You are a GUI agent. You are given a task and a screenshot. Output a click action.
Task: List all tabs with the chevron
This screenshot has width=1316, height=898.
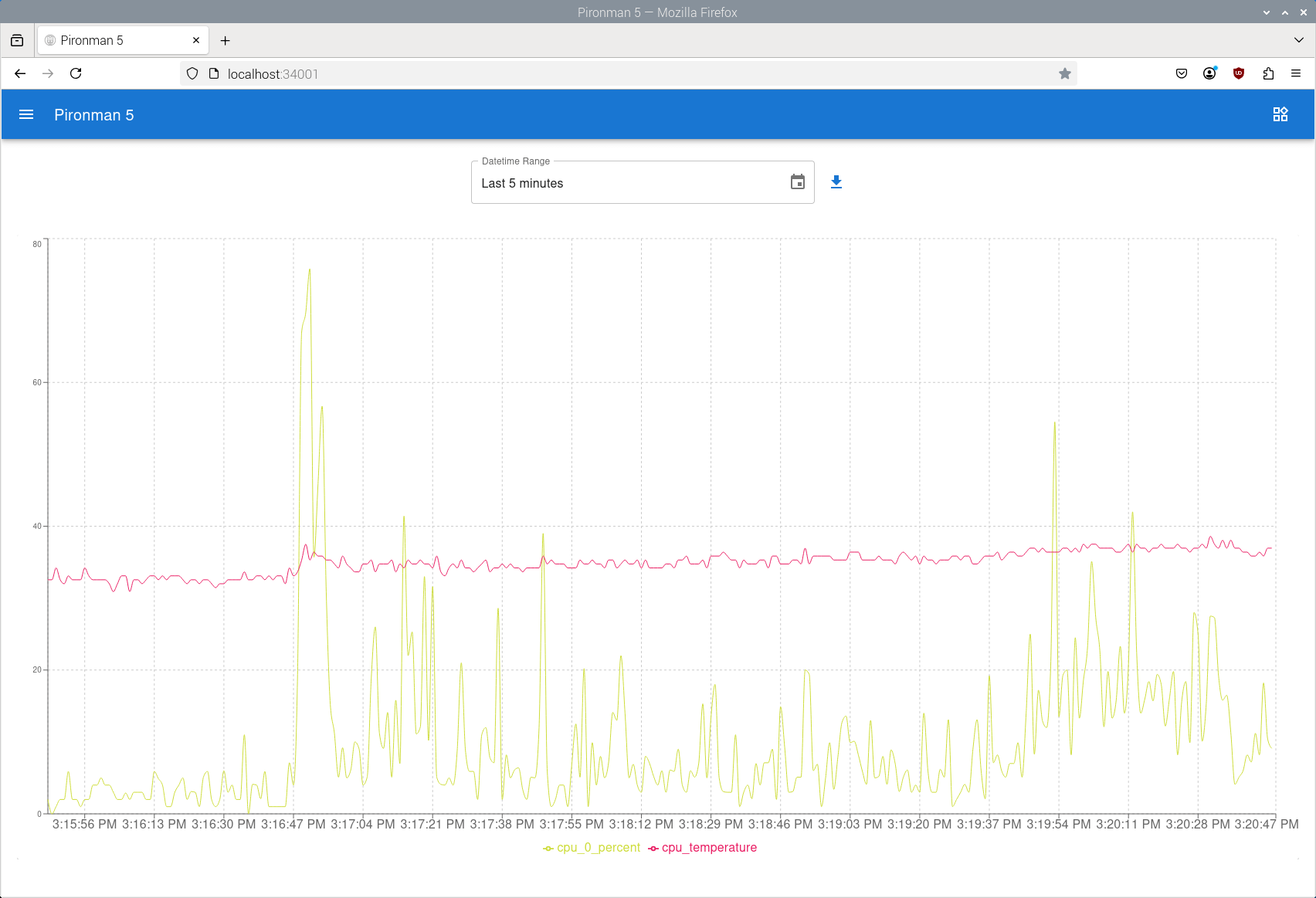point(1299,40)
